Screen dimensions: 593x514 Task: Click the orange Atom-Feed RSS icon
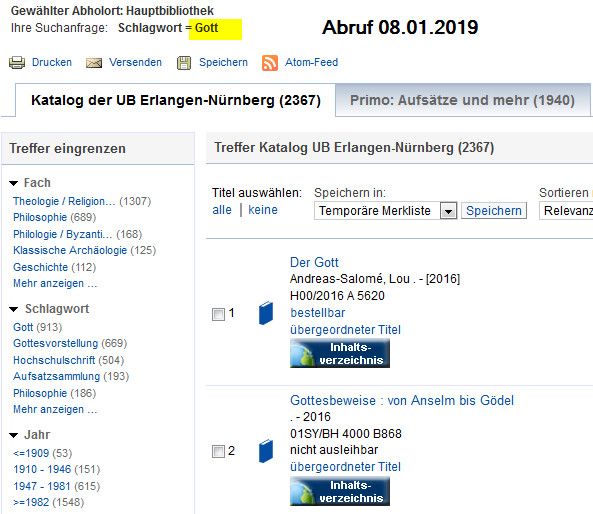[x=270, y=63]
